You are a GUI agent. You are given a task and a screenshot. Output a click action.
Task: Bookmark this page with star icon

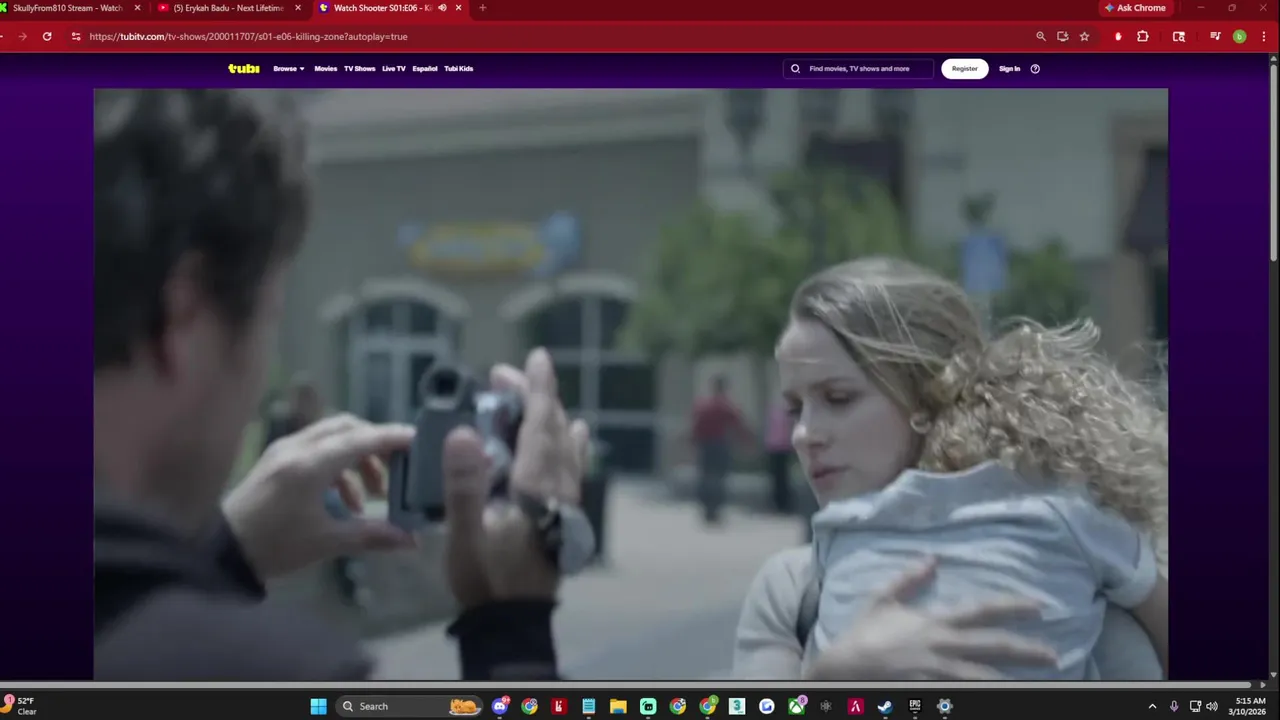[x=1085, y=36]
